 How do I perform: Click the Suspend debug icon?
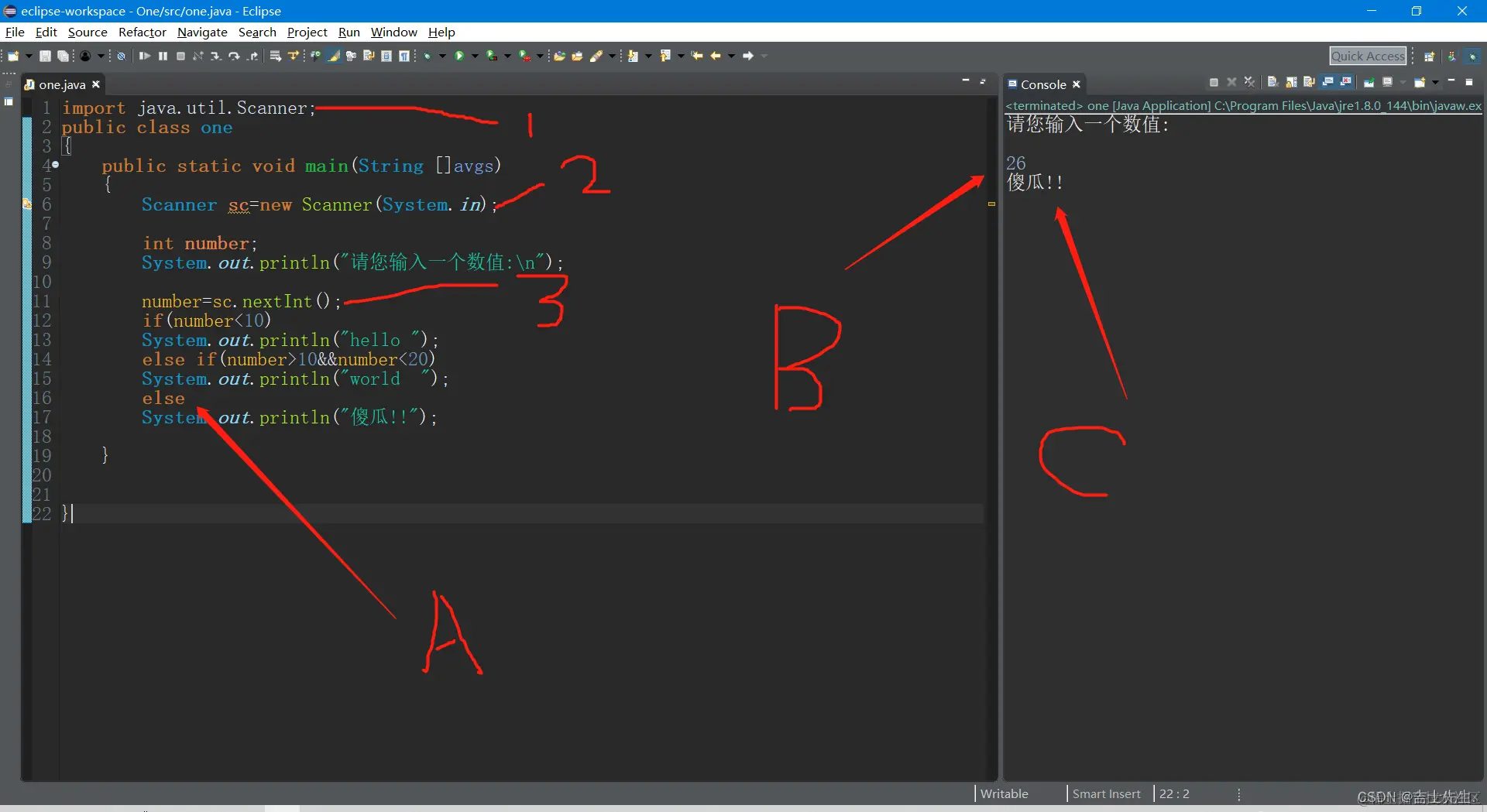point(163,56)
